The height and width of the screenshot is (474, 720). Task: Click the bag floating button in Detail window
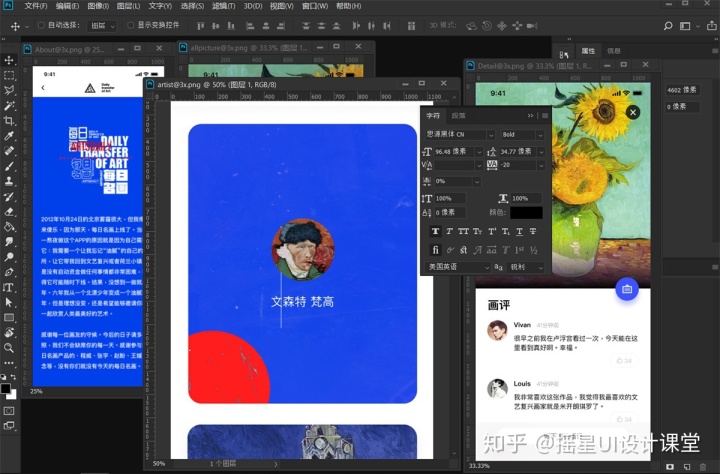[627, 289]
